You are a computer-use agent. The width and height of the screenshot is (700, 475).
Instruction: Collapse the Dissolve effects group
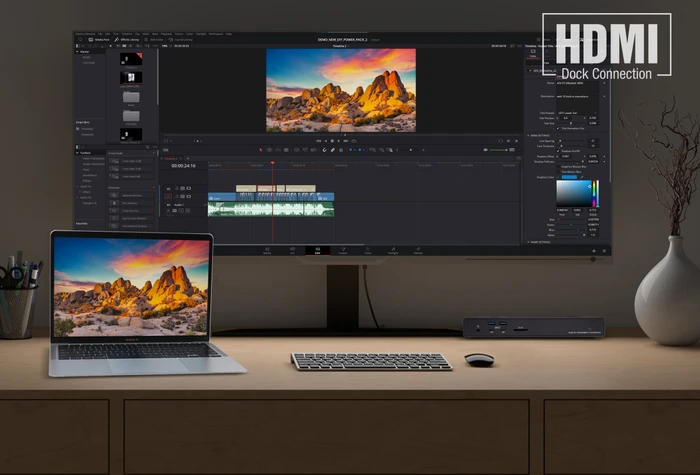coord(154,188)
